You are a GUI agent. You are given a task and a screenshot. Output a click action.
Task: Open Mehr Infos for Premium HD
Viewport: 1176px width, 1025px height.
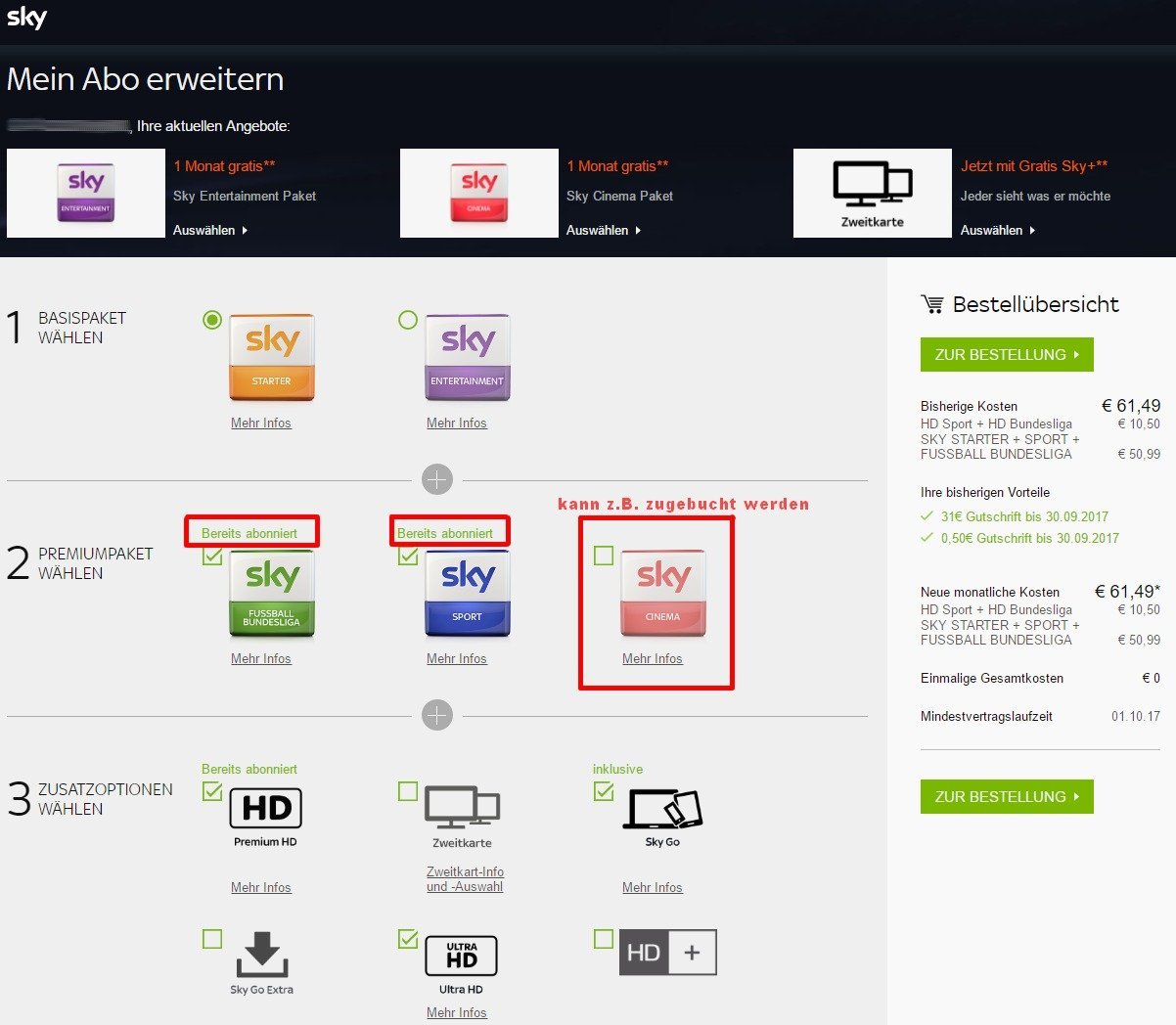[x=261, y=888]
